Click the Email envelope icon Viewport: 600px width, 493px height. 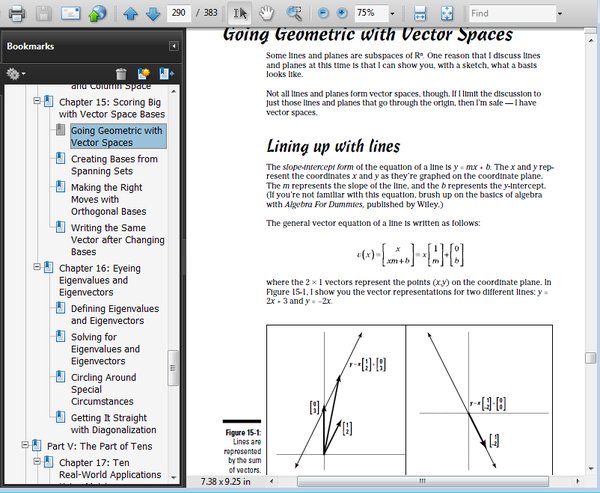pos(71,14)
